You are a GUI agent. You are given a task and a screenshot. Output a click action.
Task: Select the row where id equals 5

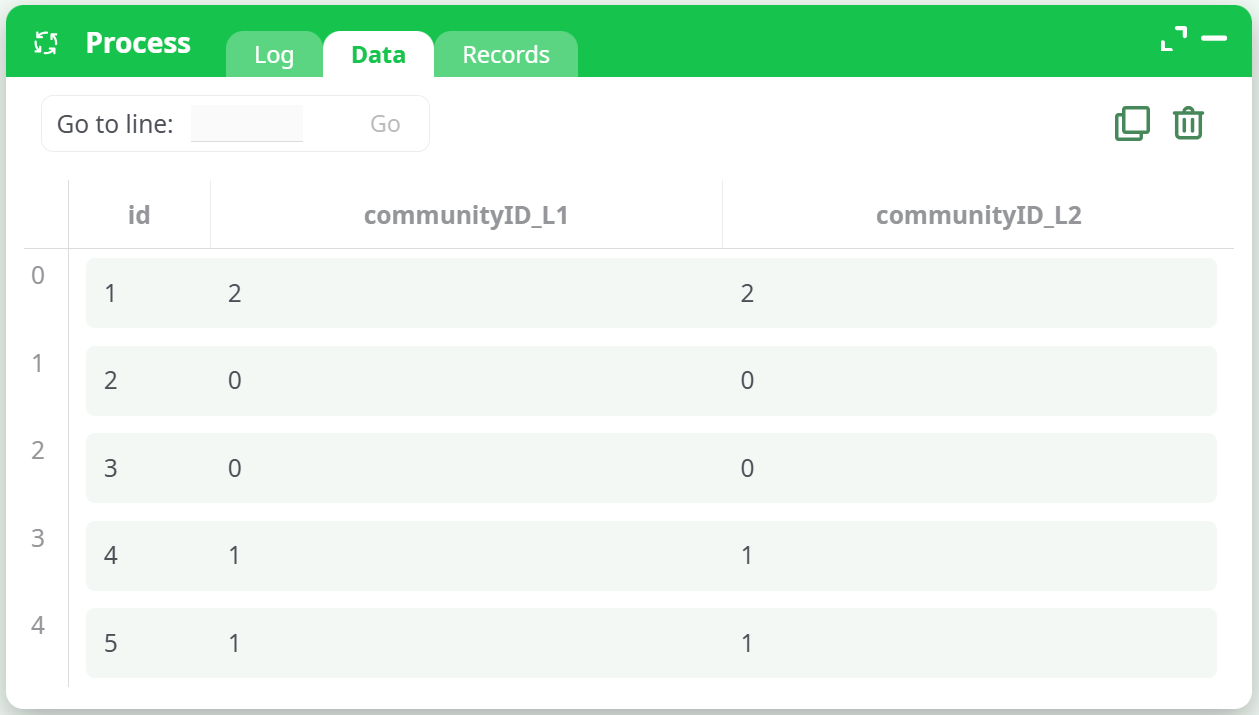click(x=650, y=643)
